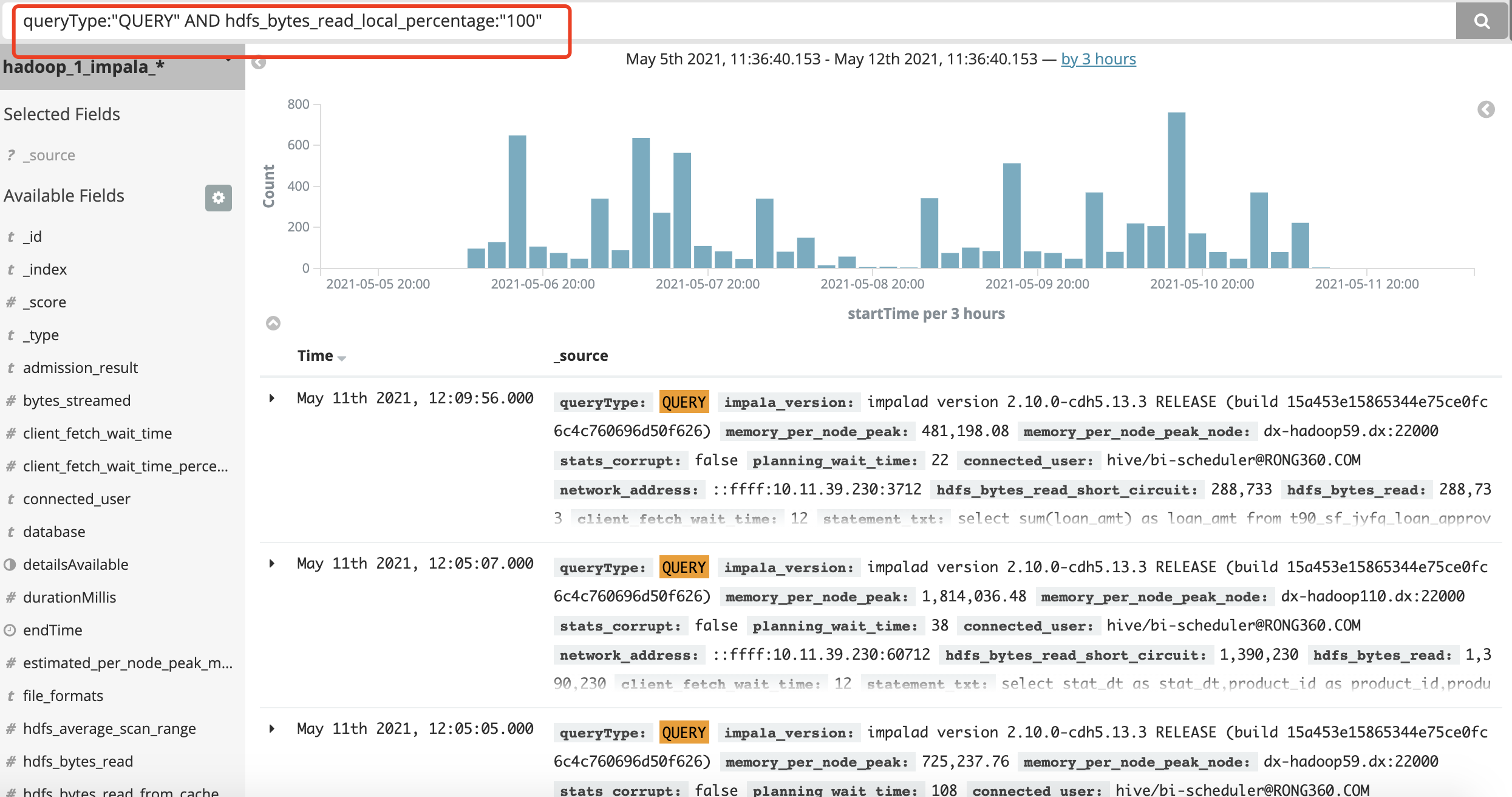Sort by the Time column header
1512x797 pixels.
pyautogui.click(x=321, y=356)
